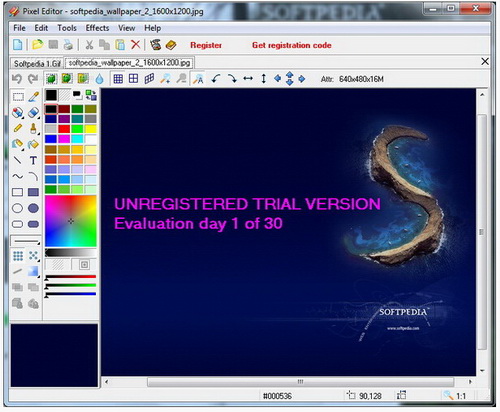The width and height of the screenshot is (500, 412).
Task: Click the black foreground color box
Action: (51, 95)
